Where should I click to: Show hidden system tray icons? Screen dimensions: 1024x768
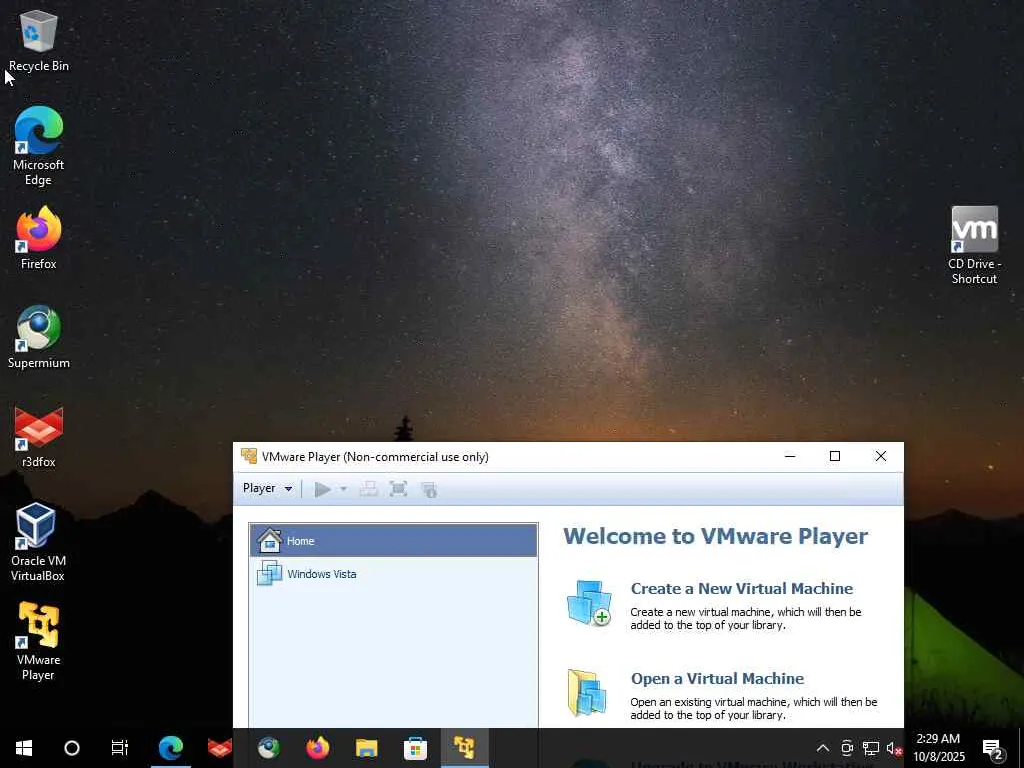coord(823,748)
